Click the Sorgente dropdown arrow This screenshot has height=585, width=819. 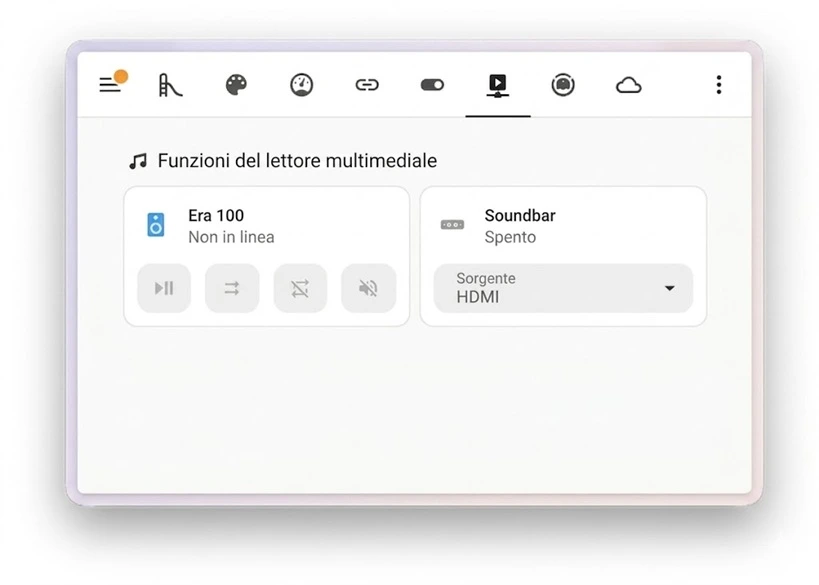[669, 288]
